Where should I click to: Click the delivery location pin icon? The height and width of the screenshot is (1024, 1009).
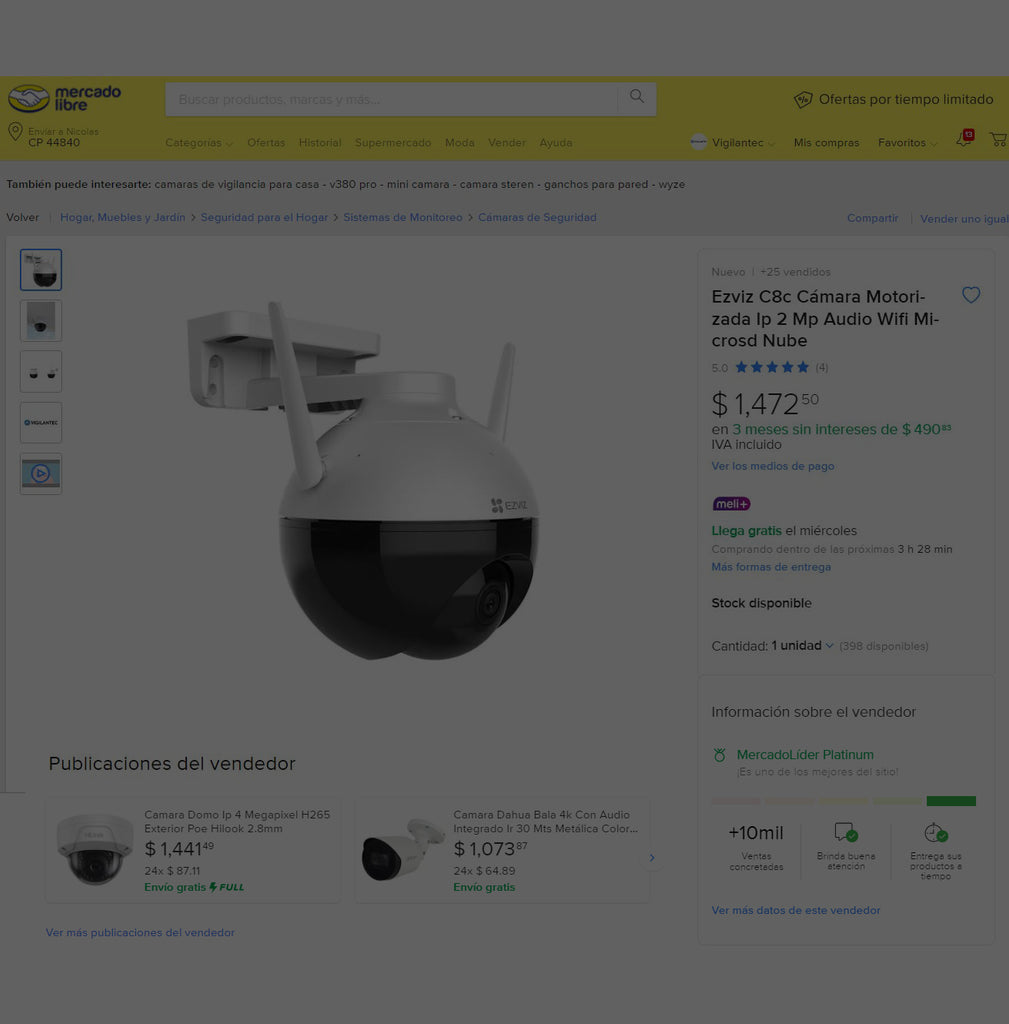pyautogui.click(x=15, y=132)
